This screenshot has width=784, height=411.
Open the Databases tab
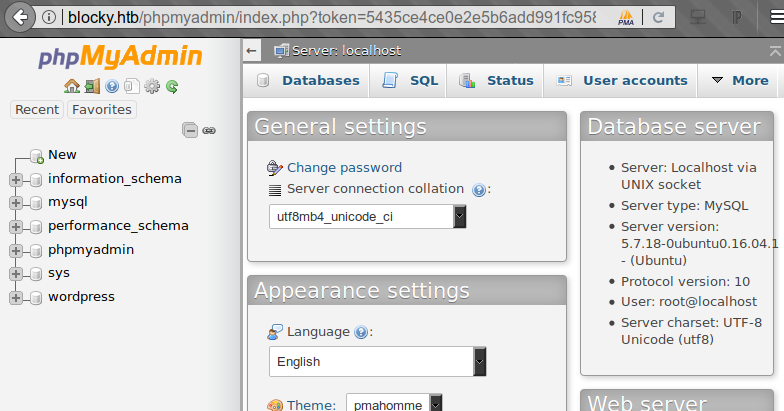click(x=308, y=80)
